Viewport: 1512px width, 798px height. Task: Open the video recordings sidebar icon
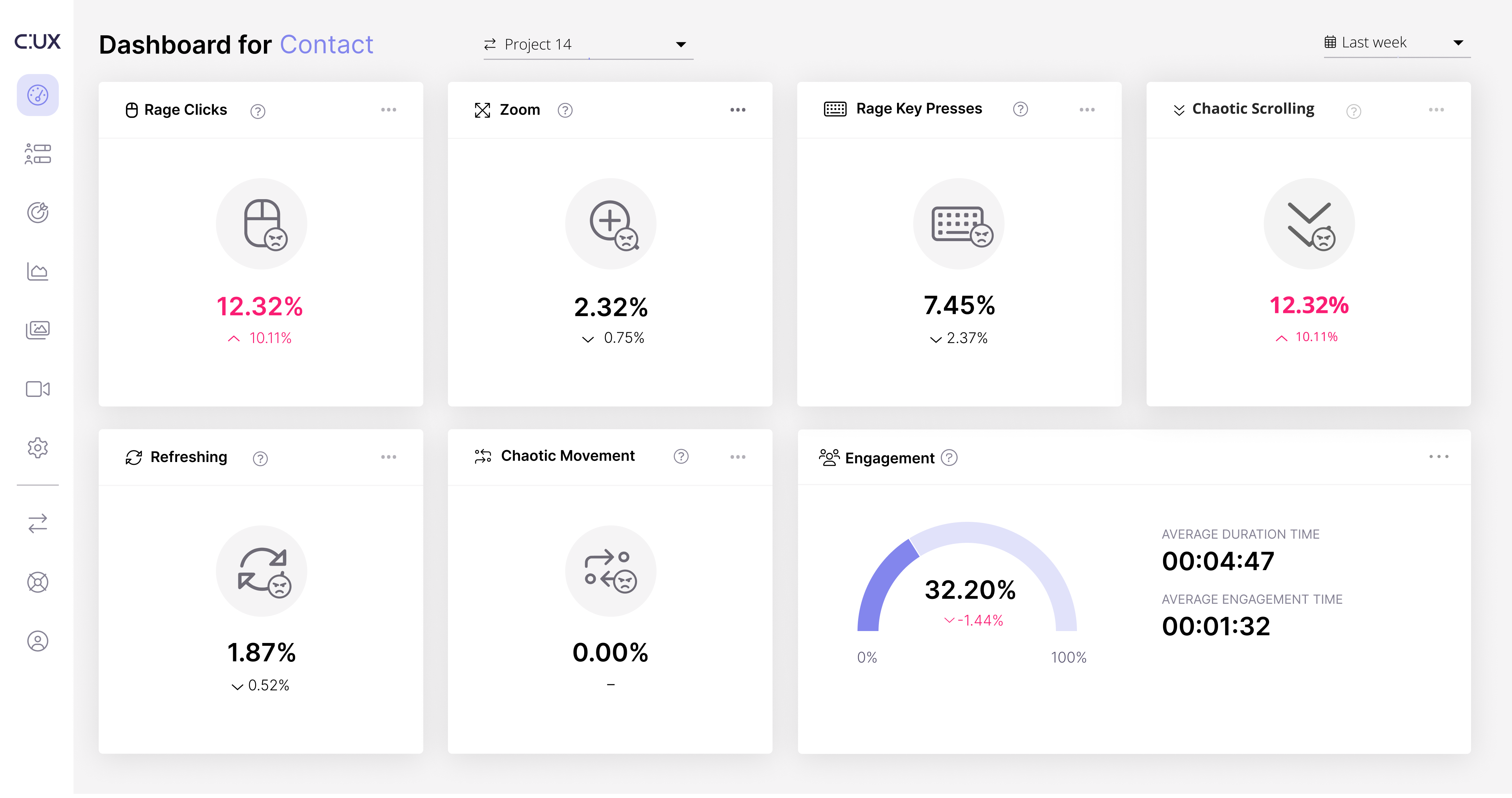(37, 389)
